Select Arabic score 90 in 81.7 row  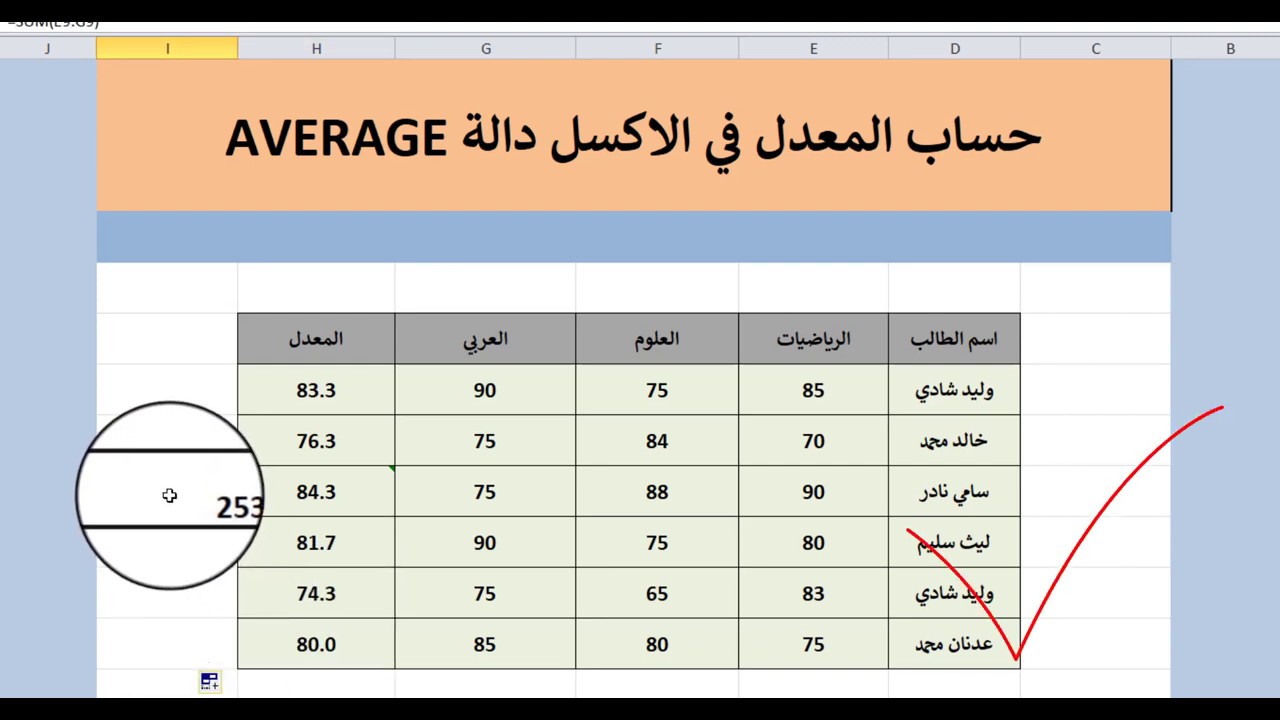click(485, 542)
